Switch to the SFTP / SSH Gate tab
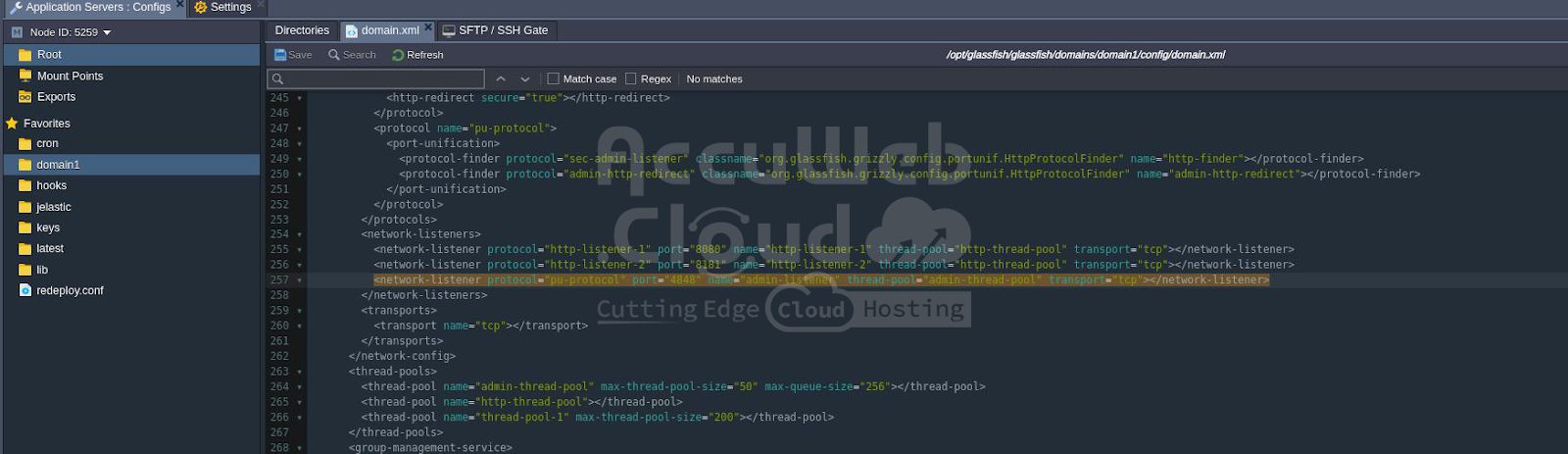 [x=495, y=30]
